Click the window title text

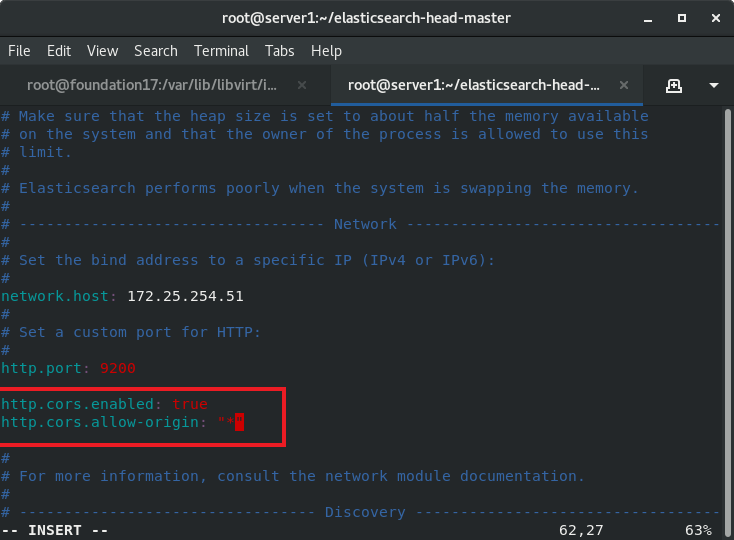pyautogui.click(x=366, y=18)
